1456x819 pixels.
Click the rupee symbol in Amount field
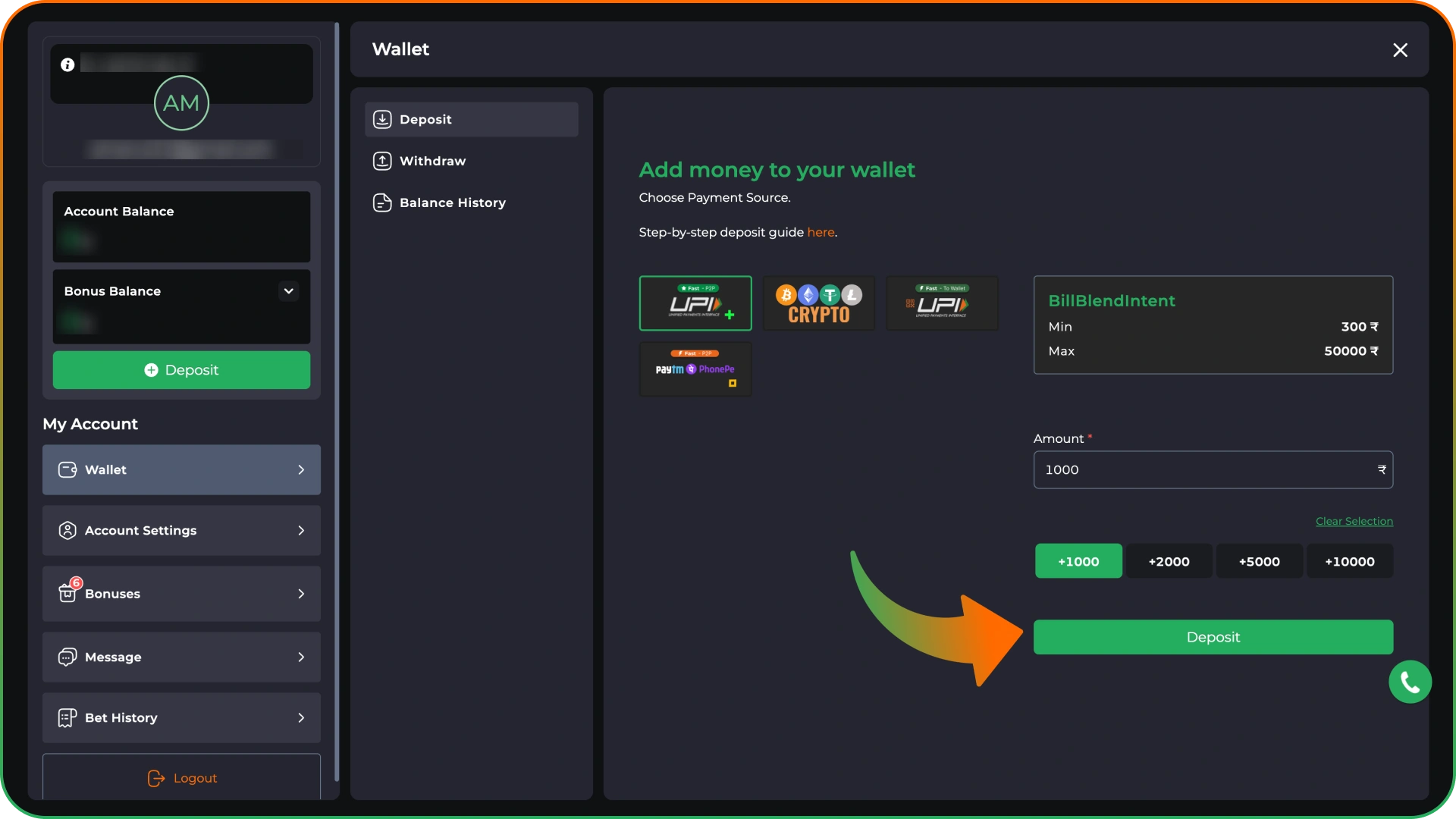tap(1382, 470)
